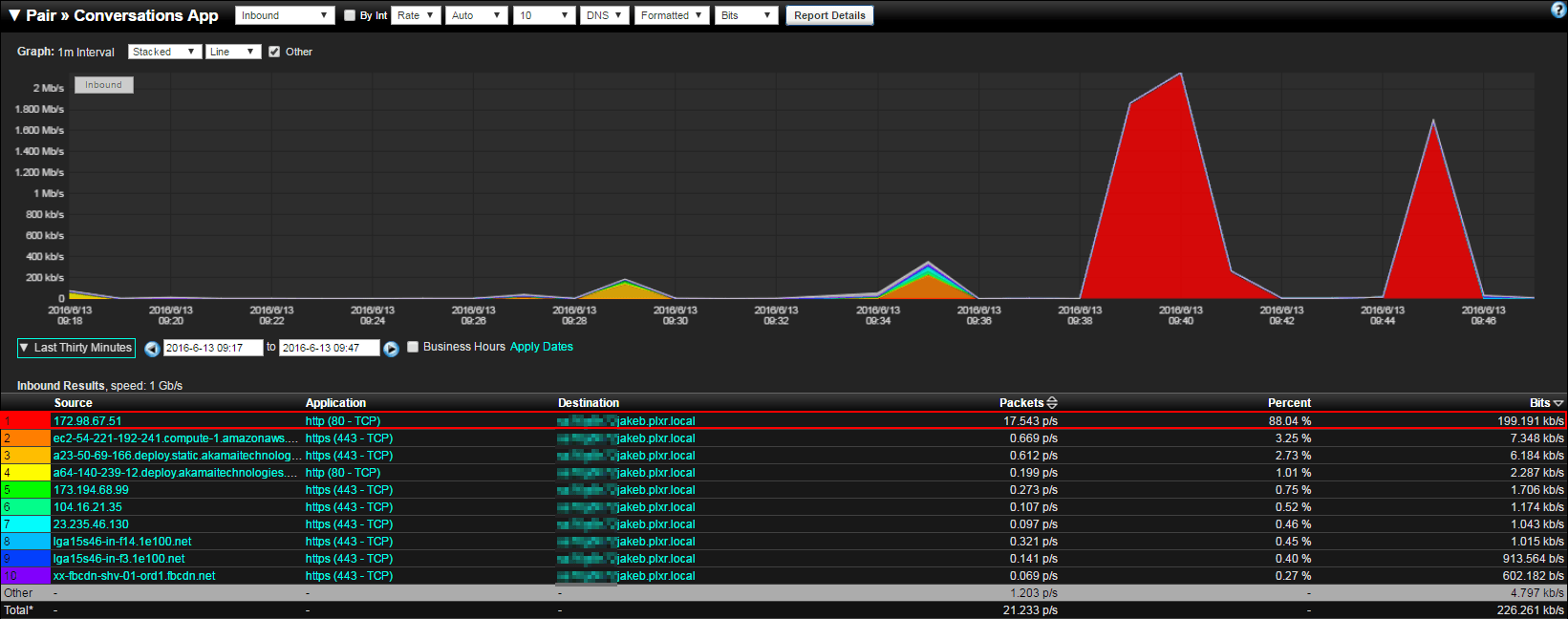Open the ec2-54-221-192-241 amazonaws source link
Image resolution: width=1568 pixels, height=619 pixels.
pyautogui.click(x=176, y=438)
